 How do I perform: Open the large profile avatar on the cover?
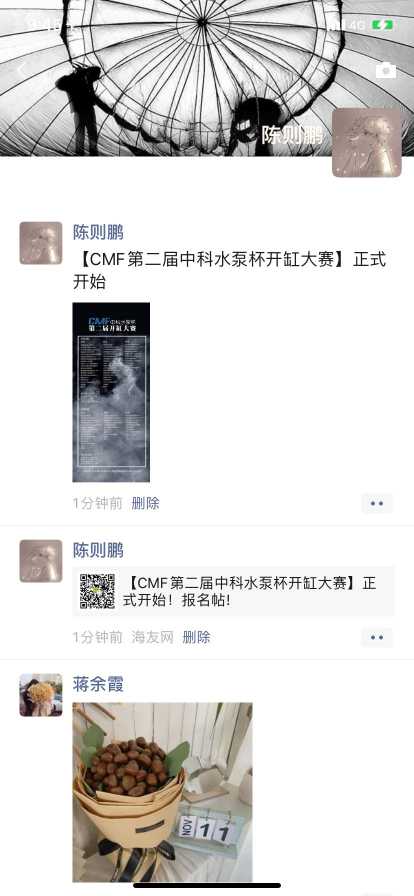click(367, 143)
